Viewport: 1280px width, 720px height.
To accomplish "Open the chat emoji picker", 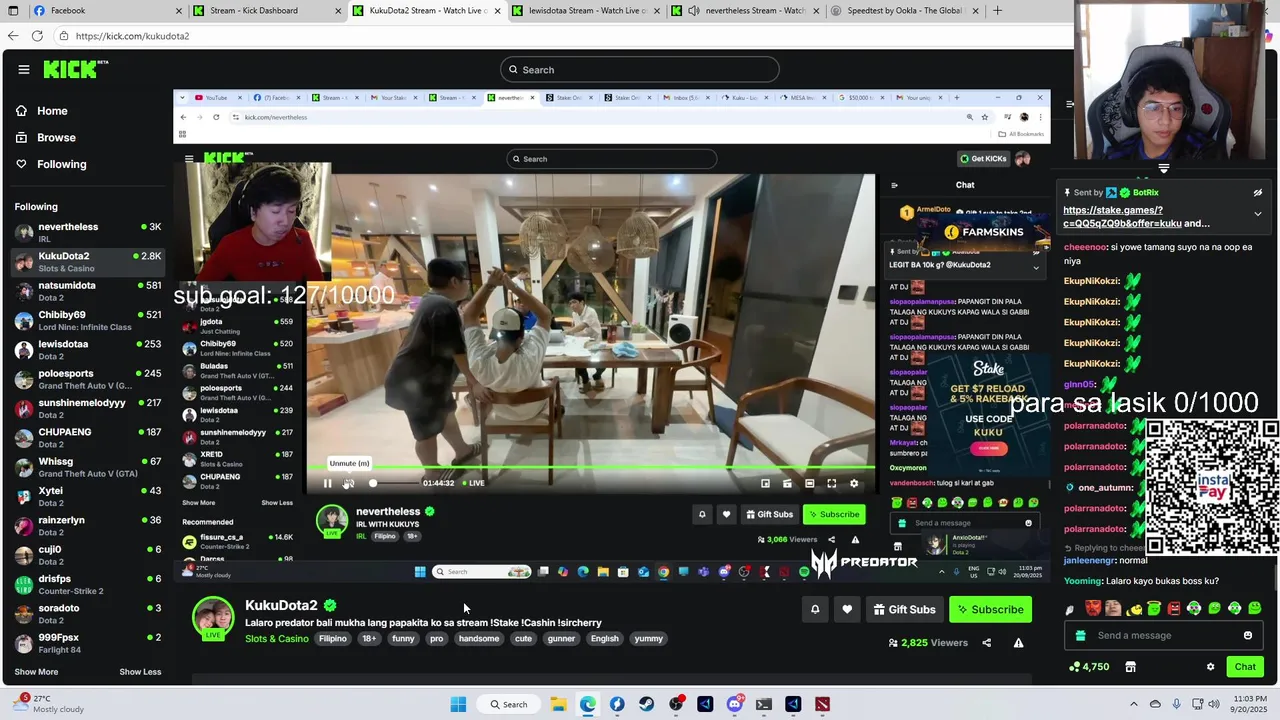I will [x=1248, y=636].
